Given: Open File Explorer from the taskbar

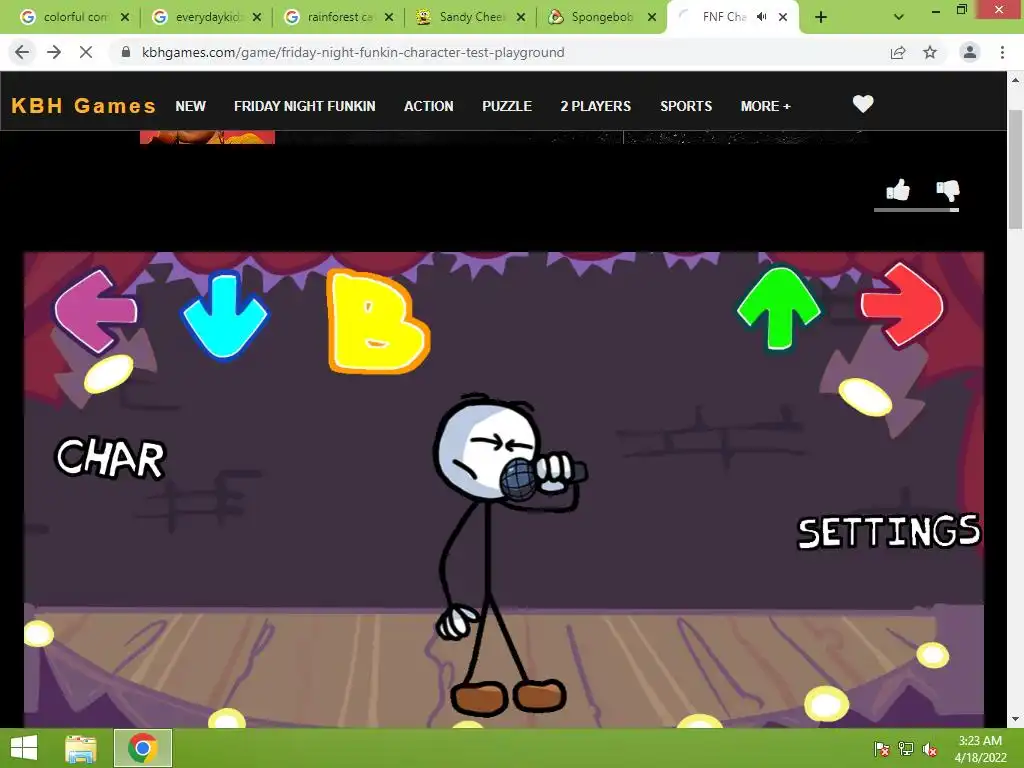Looking at the screenshot, I should [x=81, y=748].
